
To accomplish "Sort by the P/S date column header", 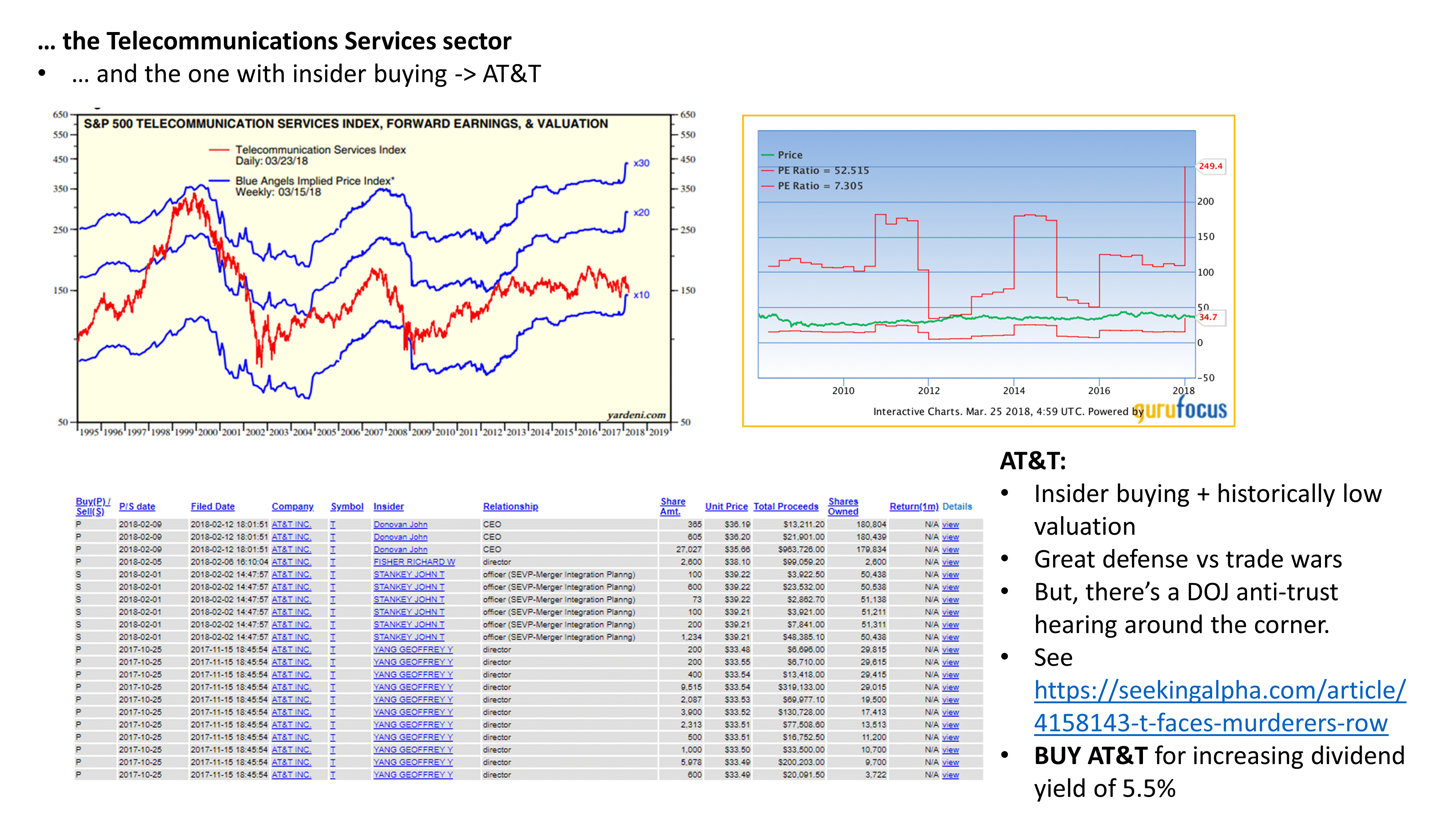I will pos(137,506).
